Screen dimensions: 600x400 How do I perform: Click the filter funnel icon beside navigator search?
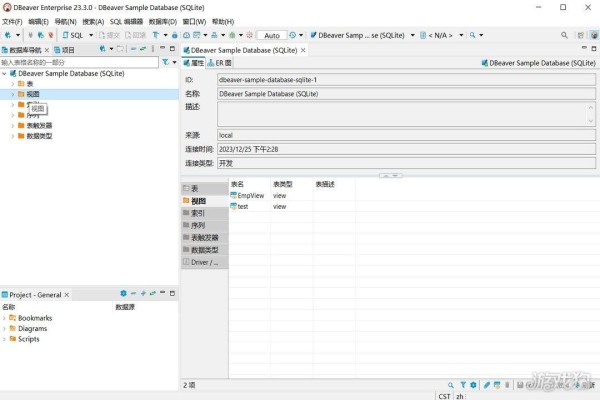pyautogui.click(x=165, y=62)
